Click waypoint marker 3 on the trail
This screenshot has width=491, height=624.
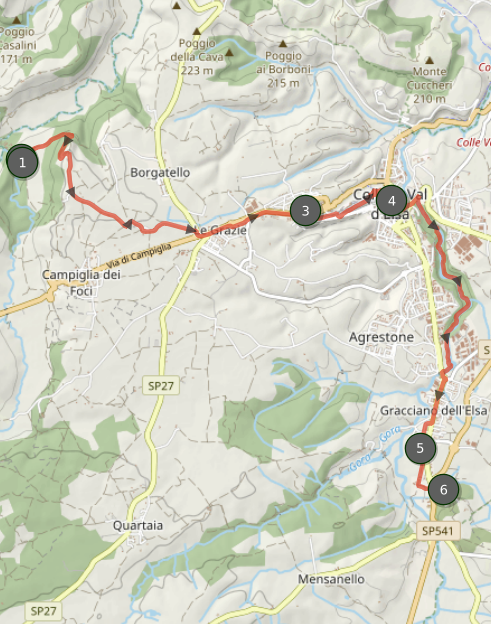305,211
